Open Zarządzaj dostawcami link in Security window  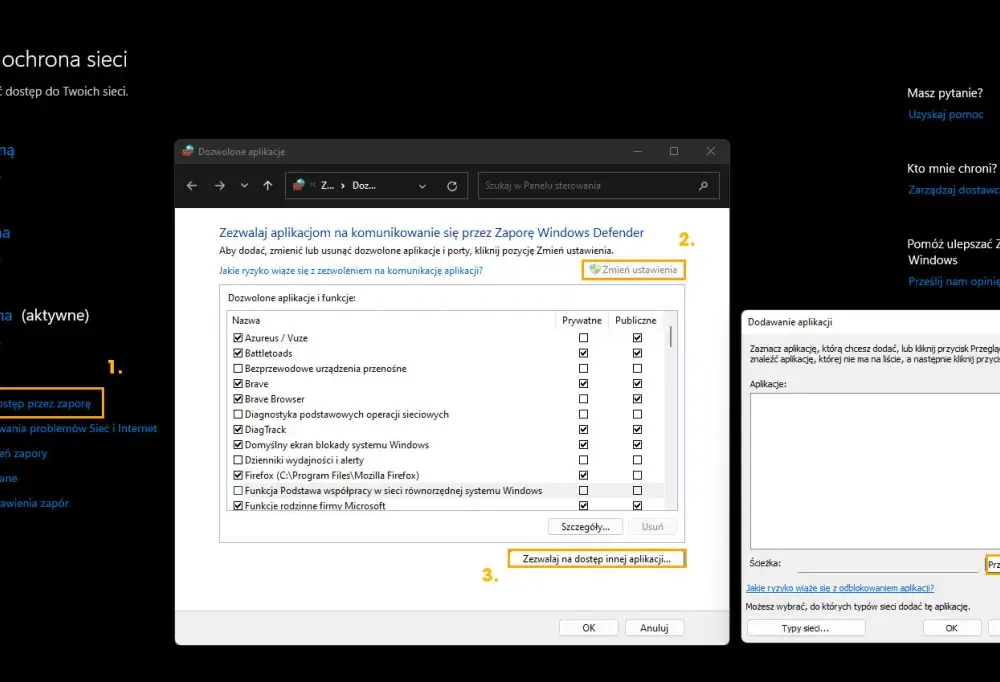point(954,190)
